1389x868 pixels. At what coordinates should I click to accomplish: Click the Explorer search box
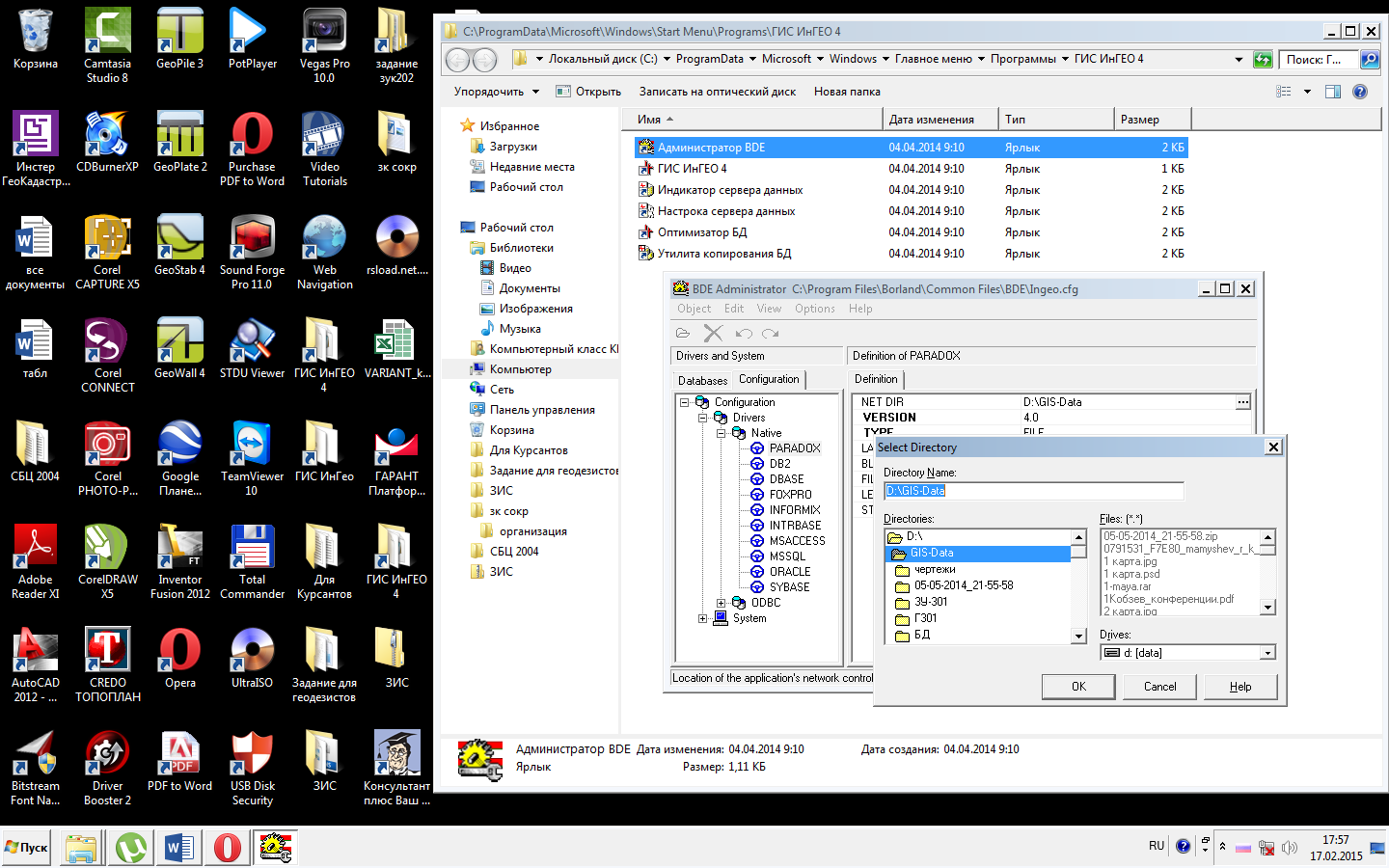click(1318, 60)
